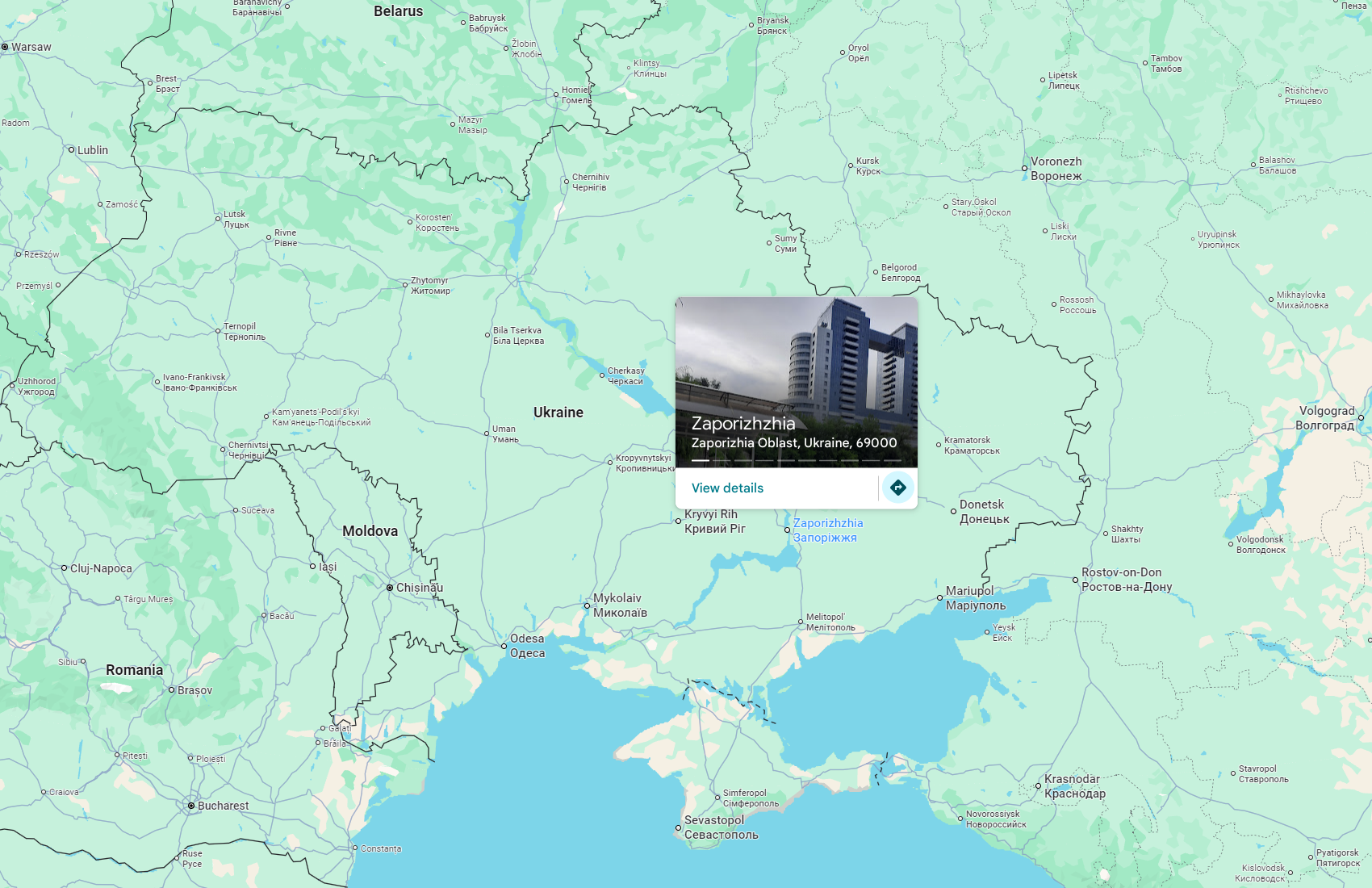Open the Zaporizhzhia building photo
The height and width of the screenshot is (888, 1372).
point(797,383)
